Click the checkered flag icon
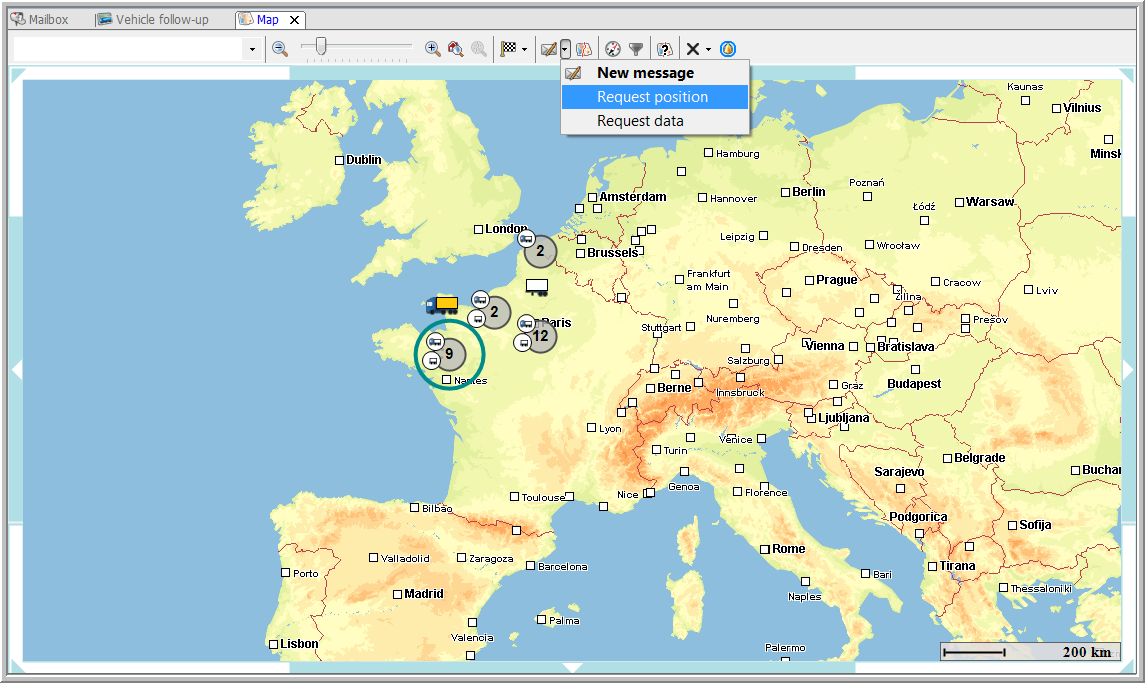Screen dimensions: 1145x683 click(509, 48)
